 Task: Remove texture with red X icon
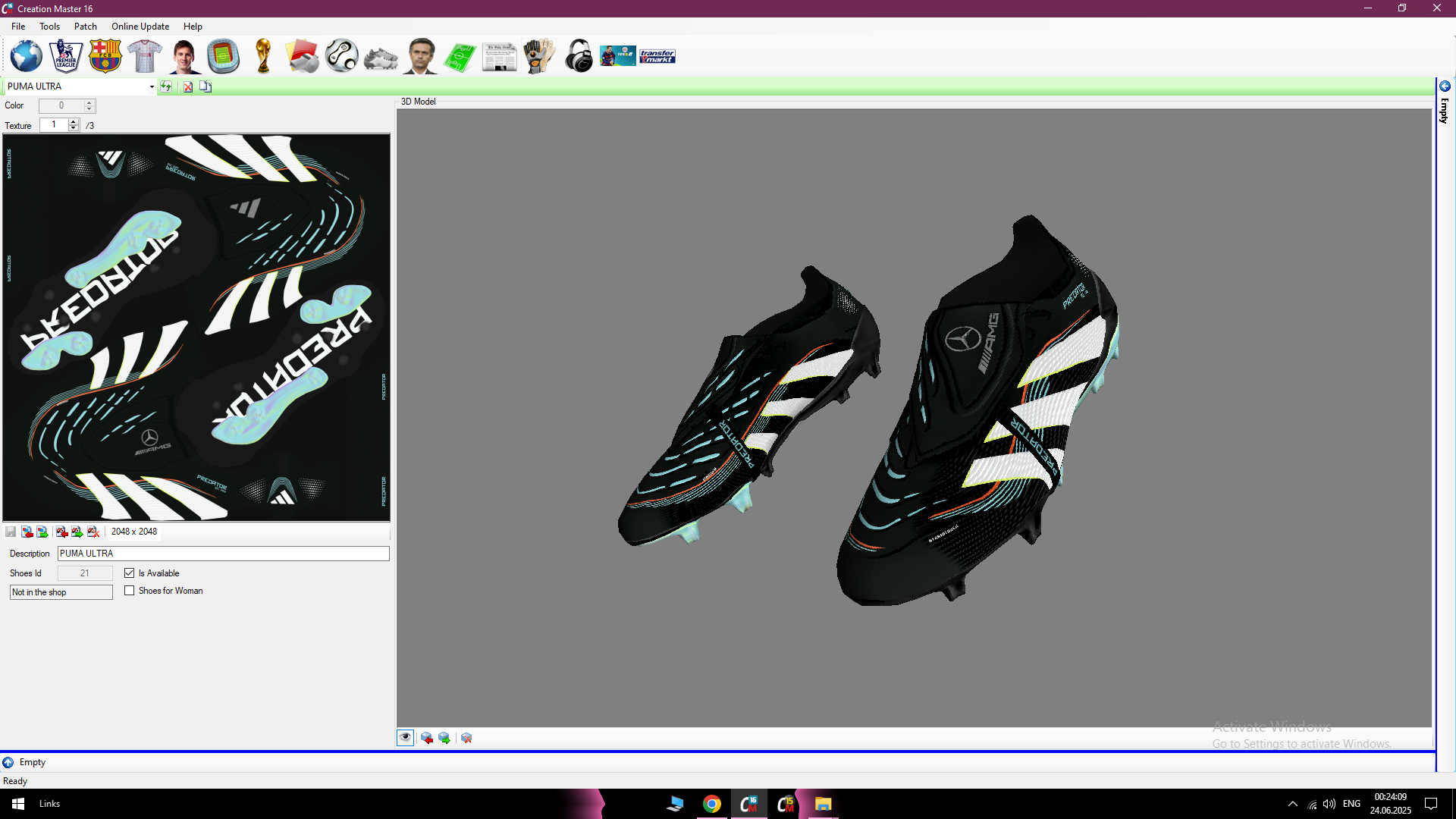point(93,532)
